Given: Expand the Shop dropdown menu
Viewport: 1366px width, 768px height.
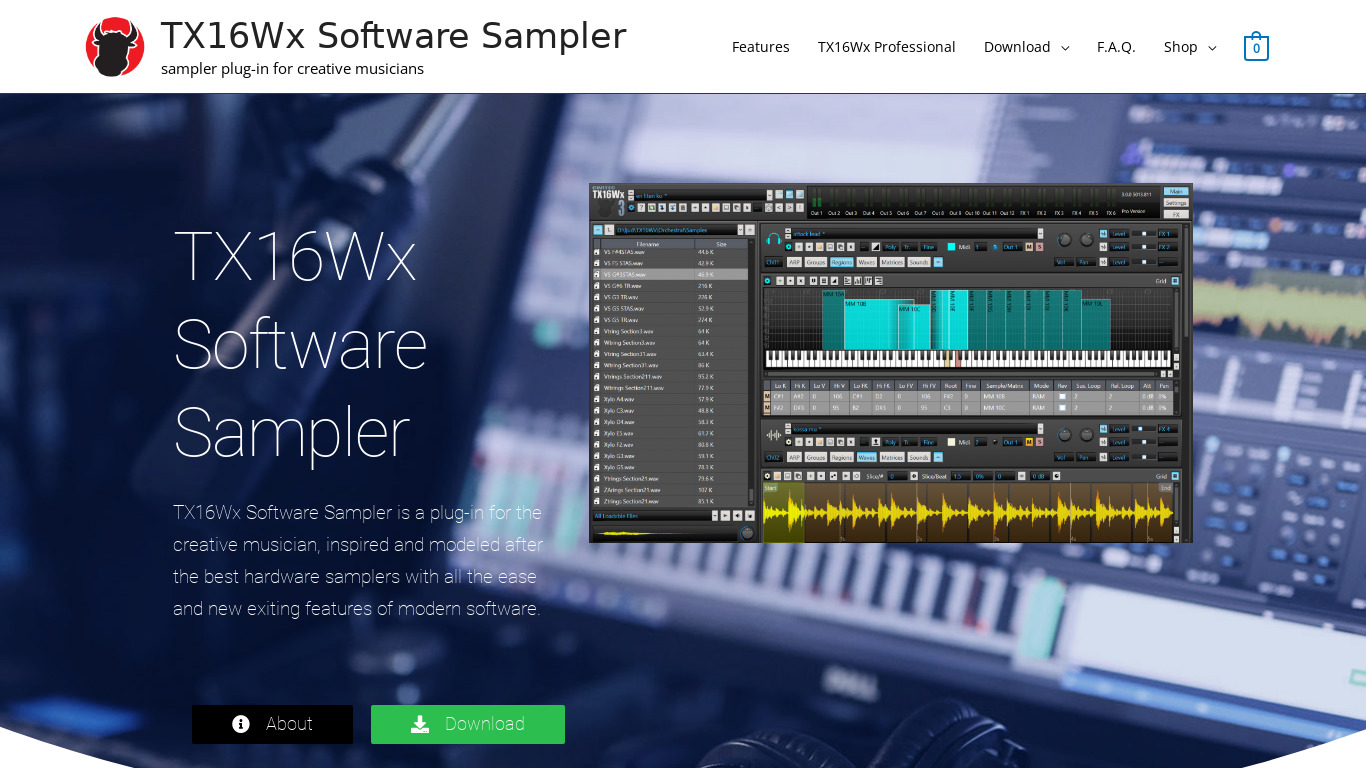Looking at the screenshot, I should 1190,47.
